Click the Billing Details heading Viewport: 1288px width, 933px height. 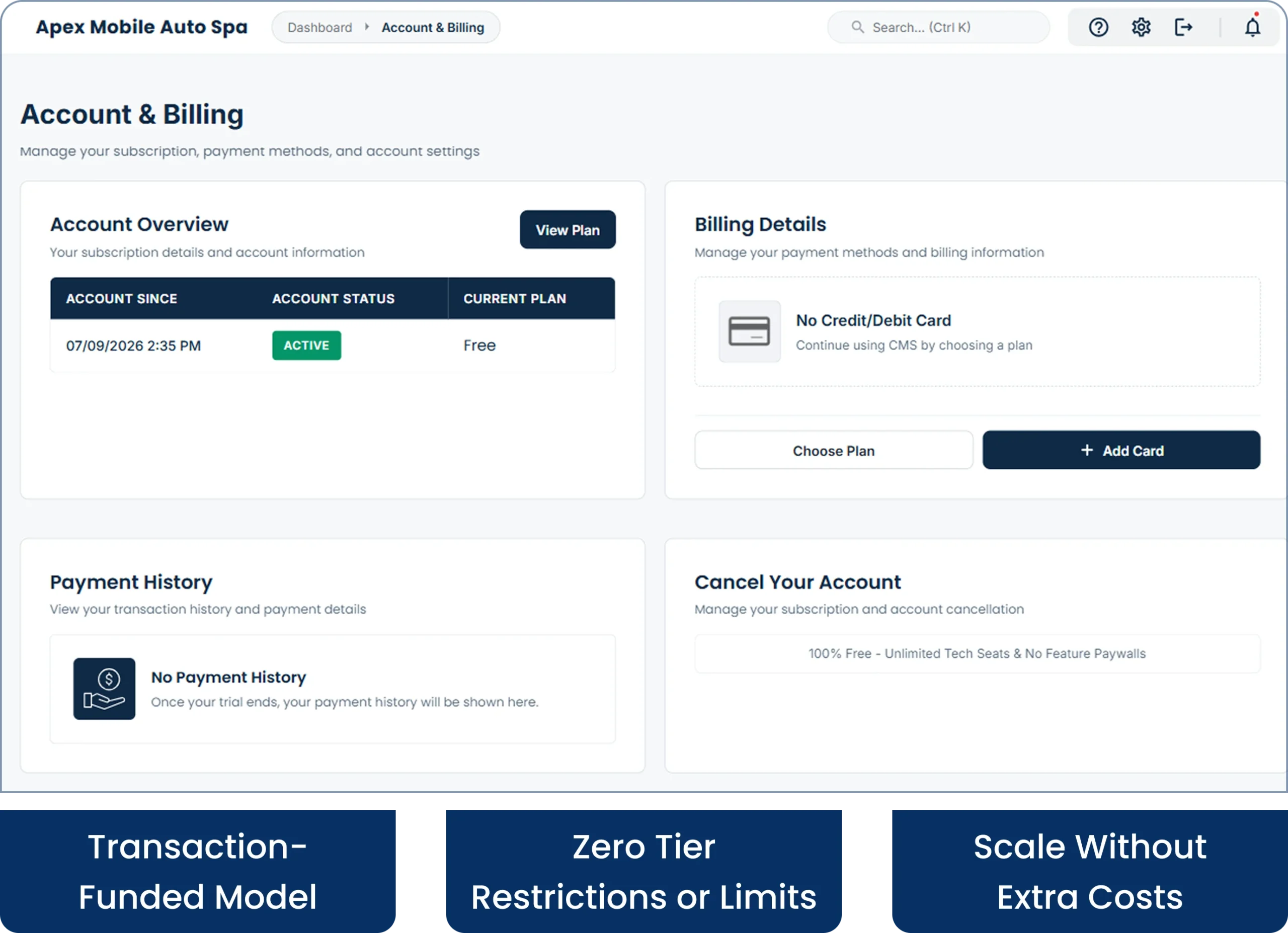760,224
